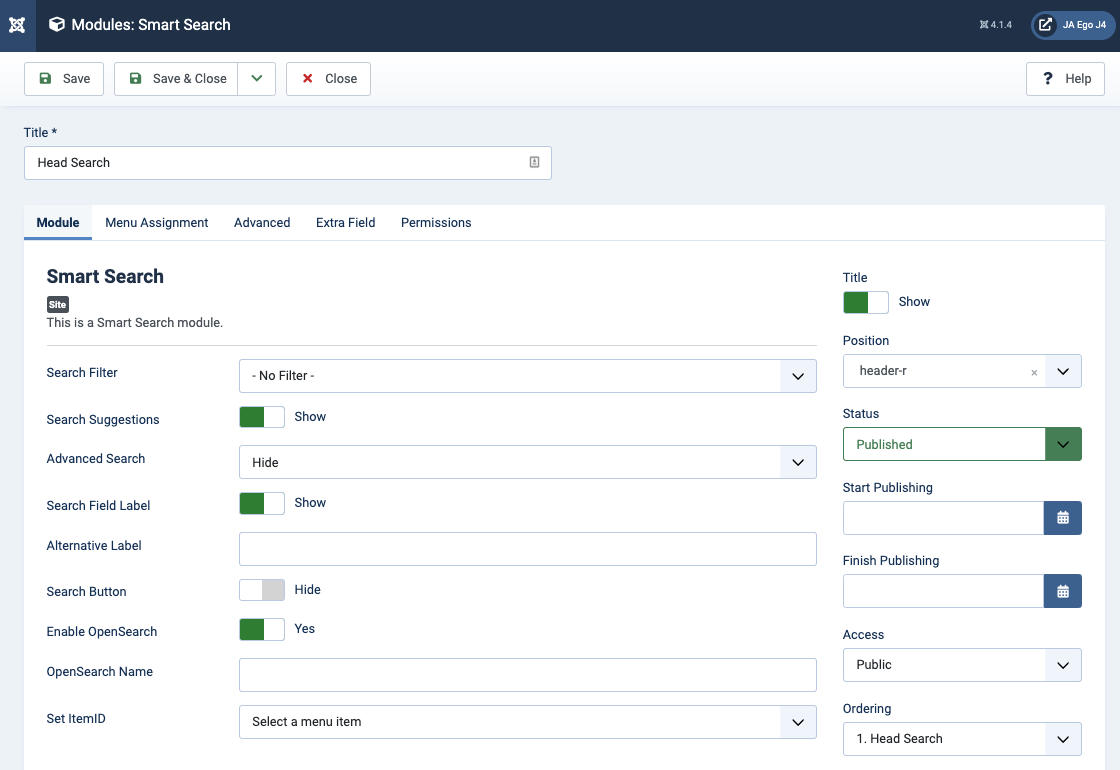Click the Close button
This screenshot has height=770, width=1120.
[328, 79]
